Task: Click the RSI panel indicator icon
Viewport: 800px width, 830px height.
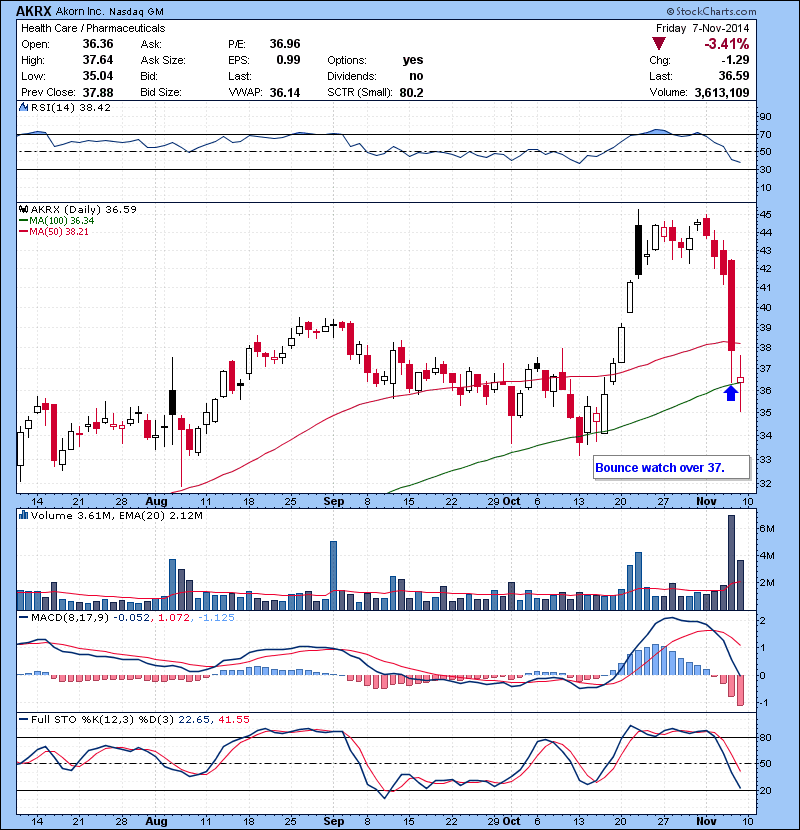Action: [23, 107]
